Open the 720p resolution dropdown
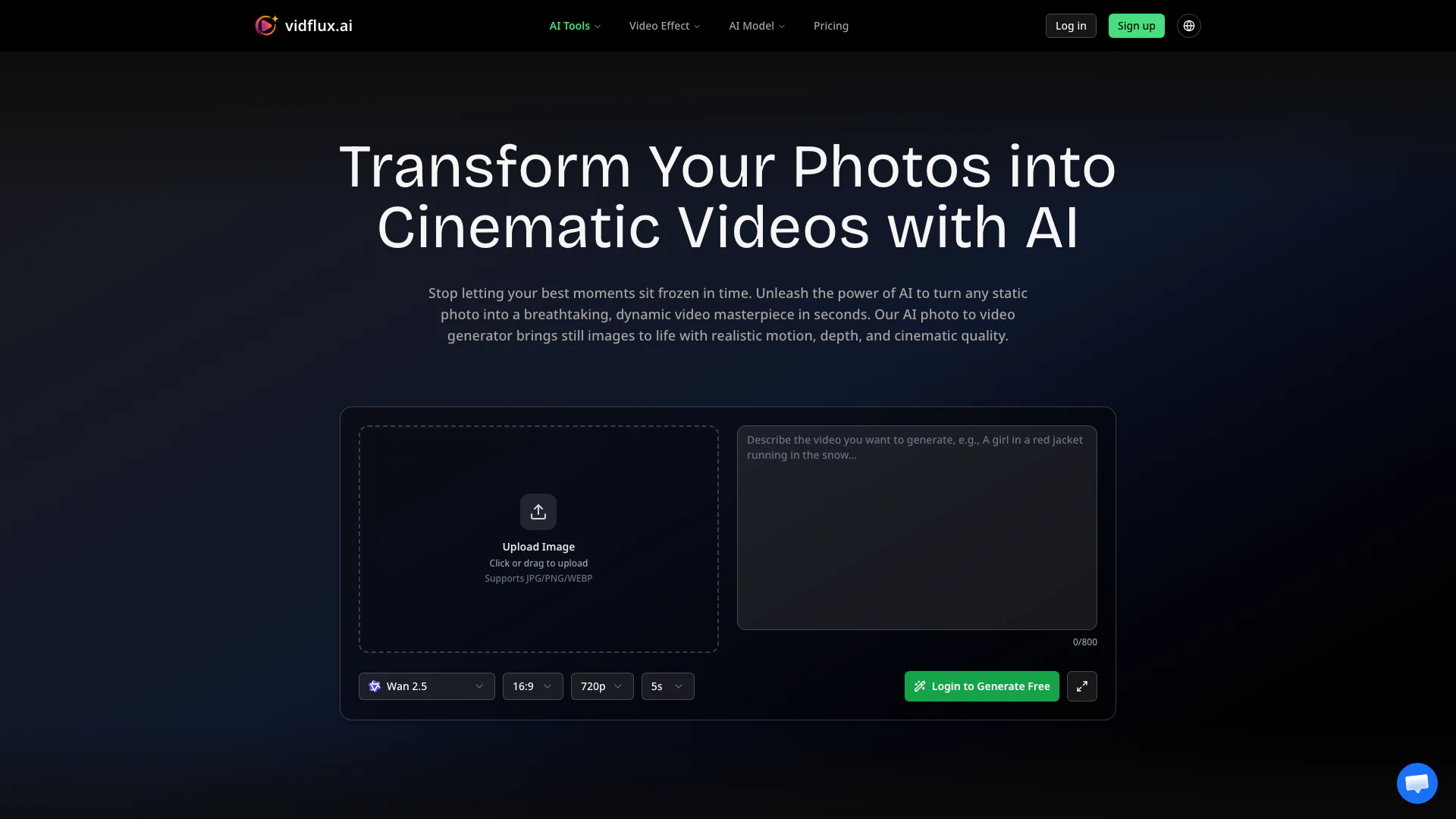The height and width of the screenshot is (819, 1456). pos(601,686)
